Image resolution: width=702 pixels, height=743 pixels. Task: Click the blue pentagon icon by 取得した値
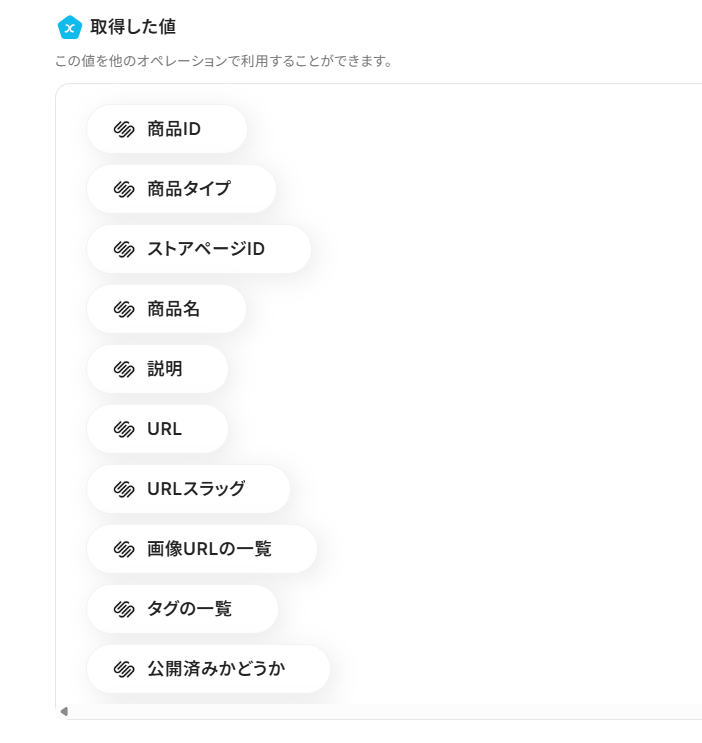coord(68,27)
